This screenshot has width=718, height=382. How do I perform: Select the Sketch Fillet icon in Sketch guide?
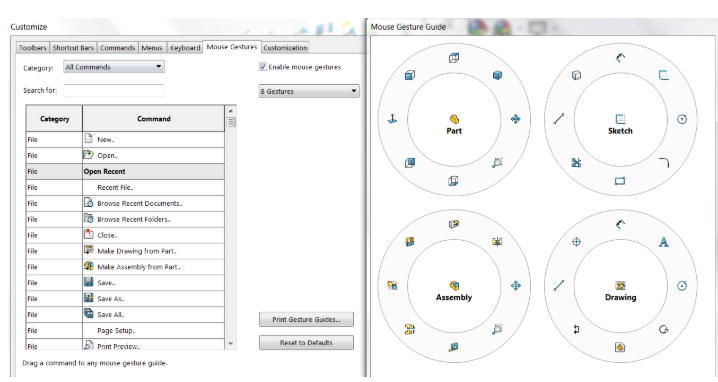664,163
